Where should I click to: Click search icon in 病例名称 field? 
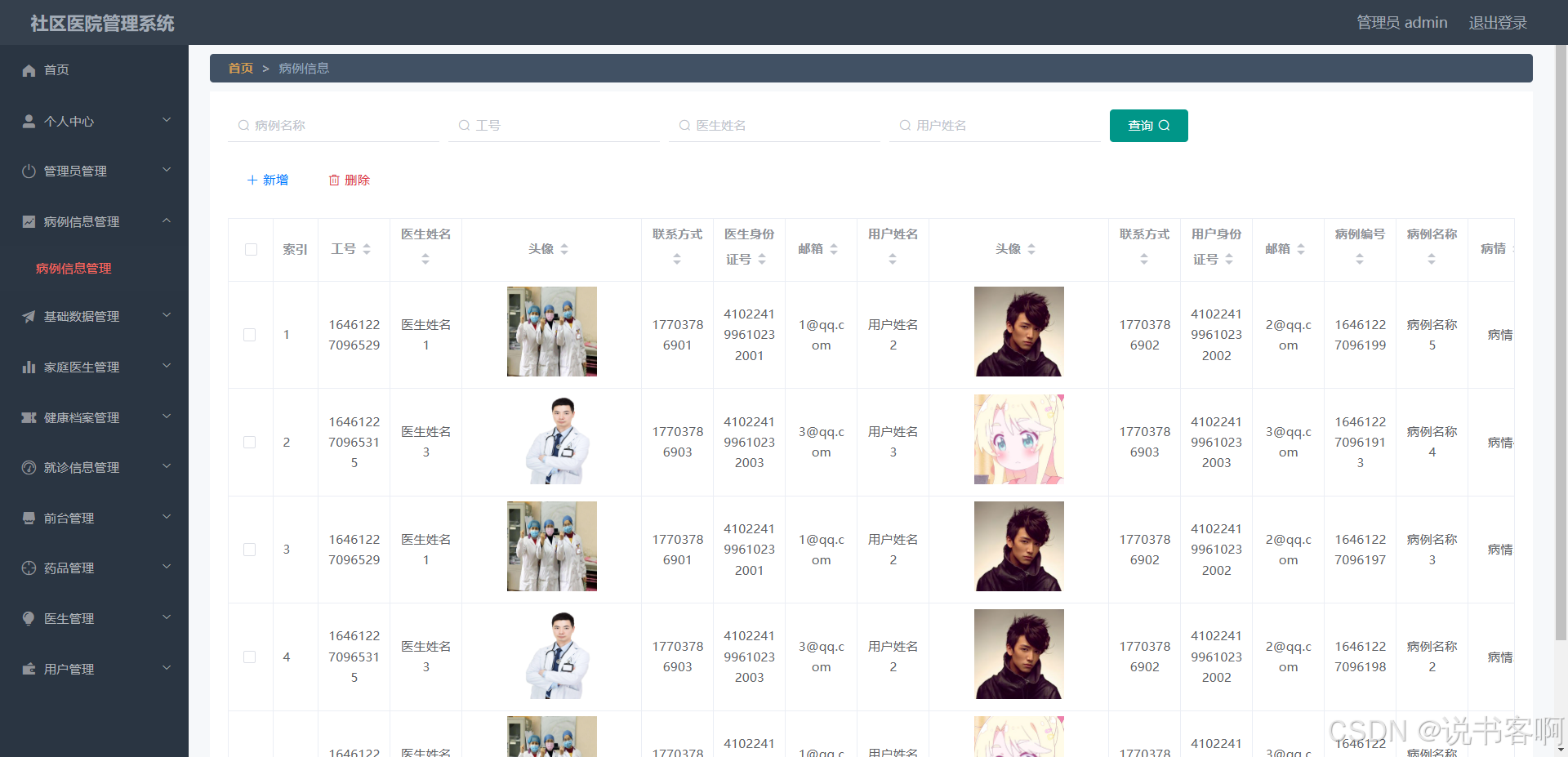click(243, 125)
